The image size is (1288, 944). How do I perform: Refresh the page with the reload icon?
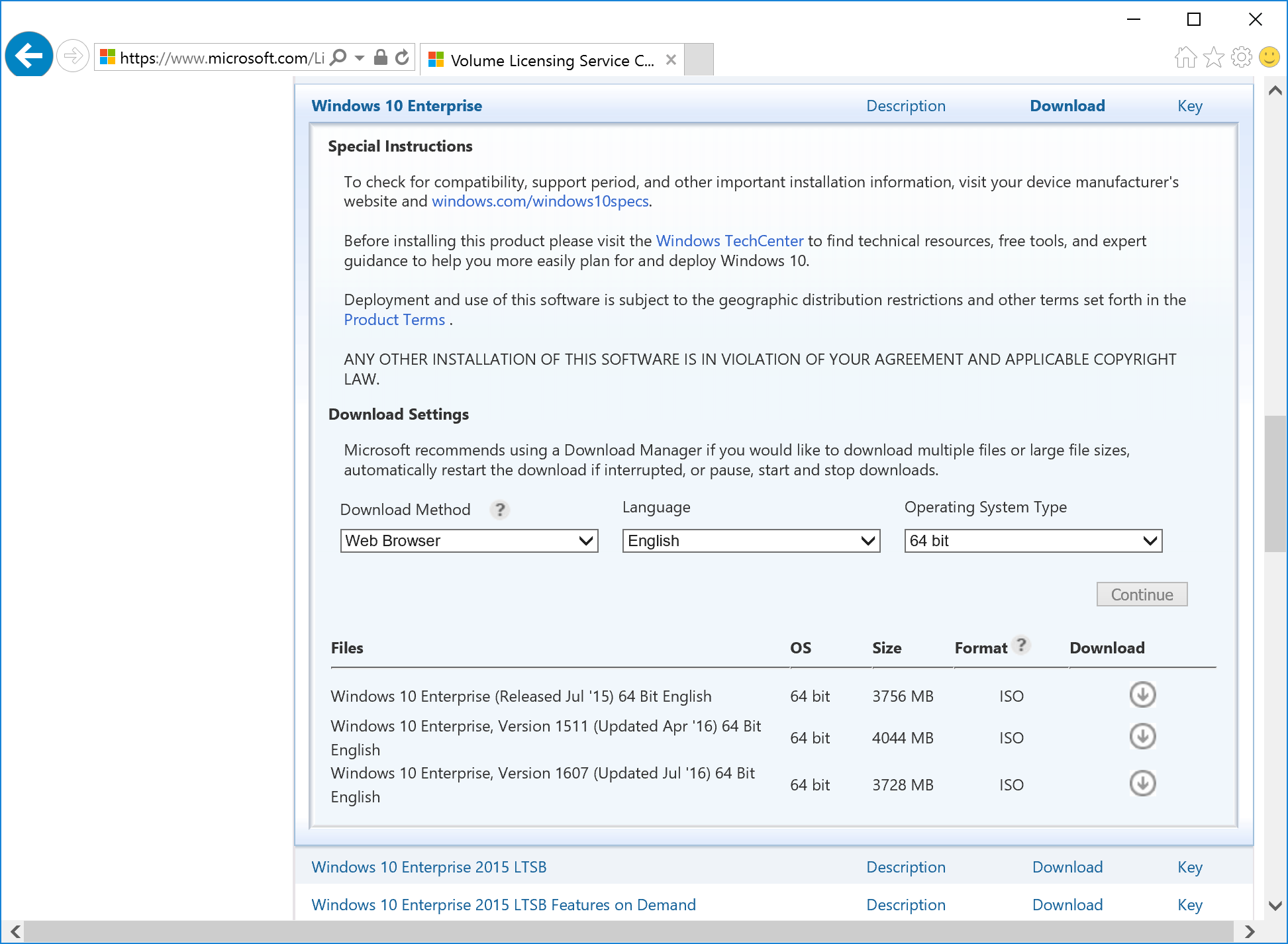[x=402, y=58]
